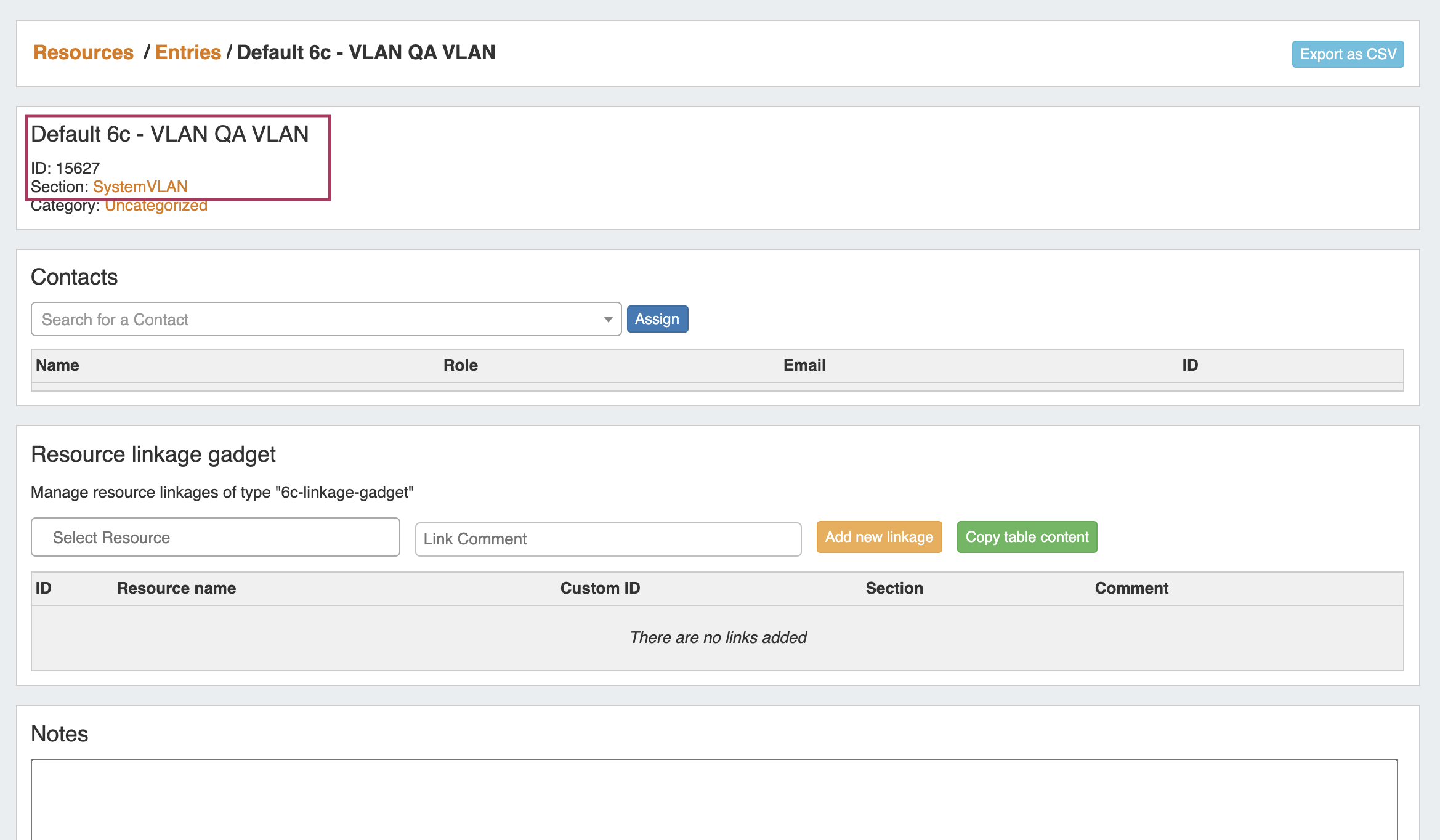
Task: Click the Resource name column header
Action: pyautogui.click(x=176, y=588)
